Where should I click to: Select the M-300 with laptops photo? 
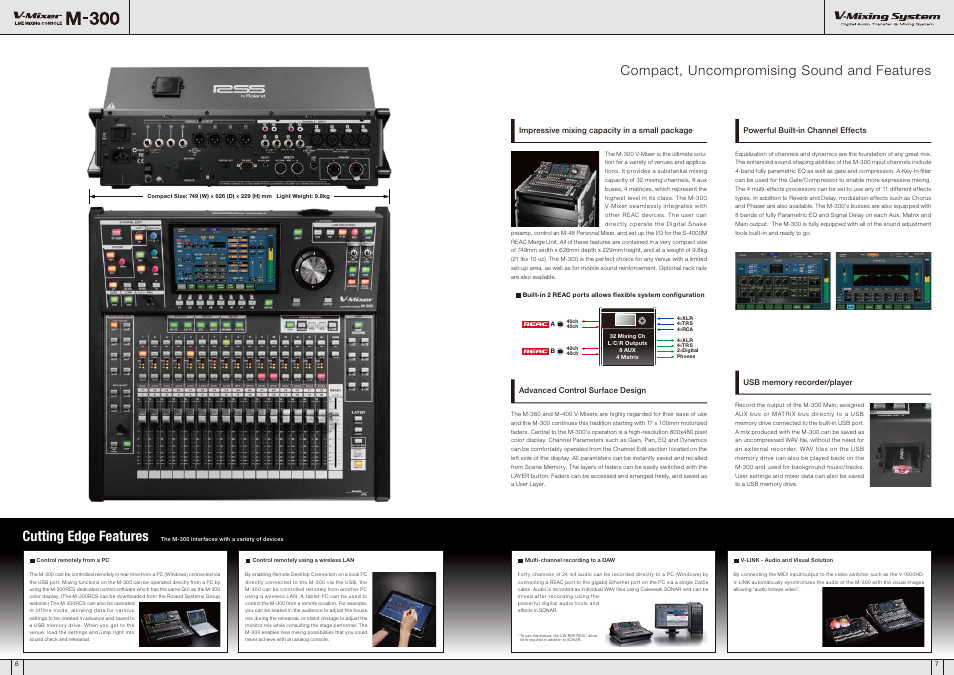pos(180,624)
